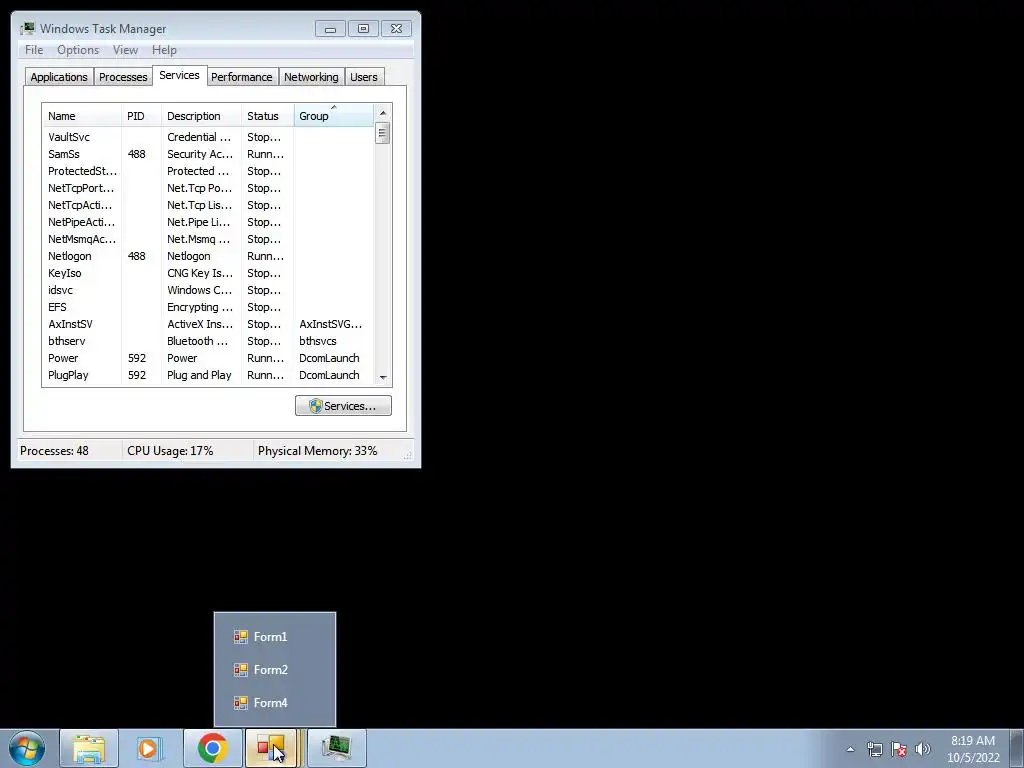Maximize the Windows Task Manager window
The height and width of the screenshot is (768, 1024).
point(363,29)
